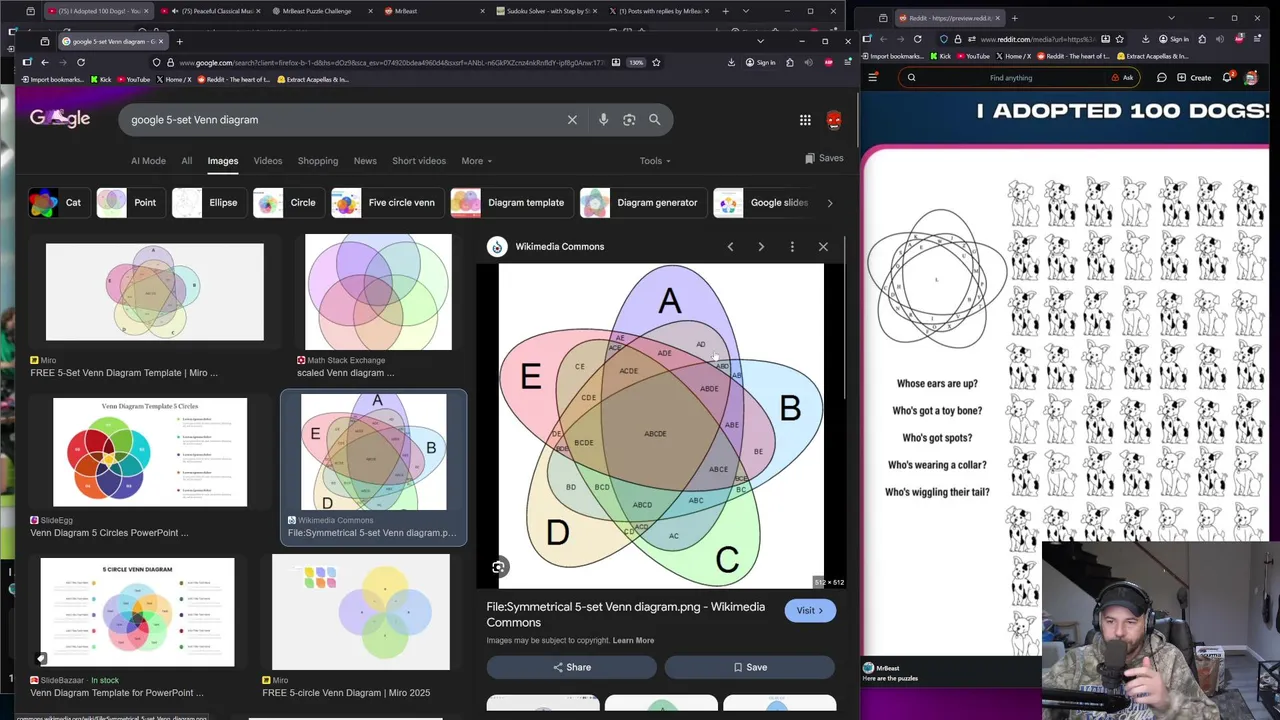
Task: Bookmark the Google page with the star
Action: (x=656, y=62)
